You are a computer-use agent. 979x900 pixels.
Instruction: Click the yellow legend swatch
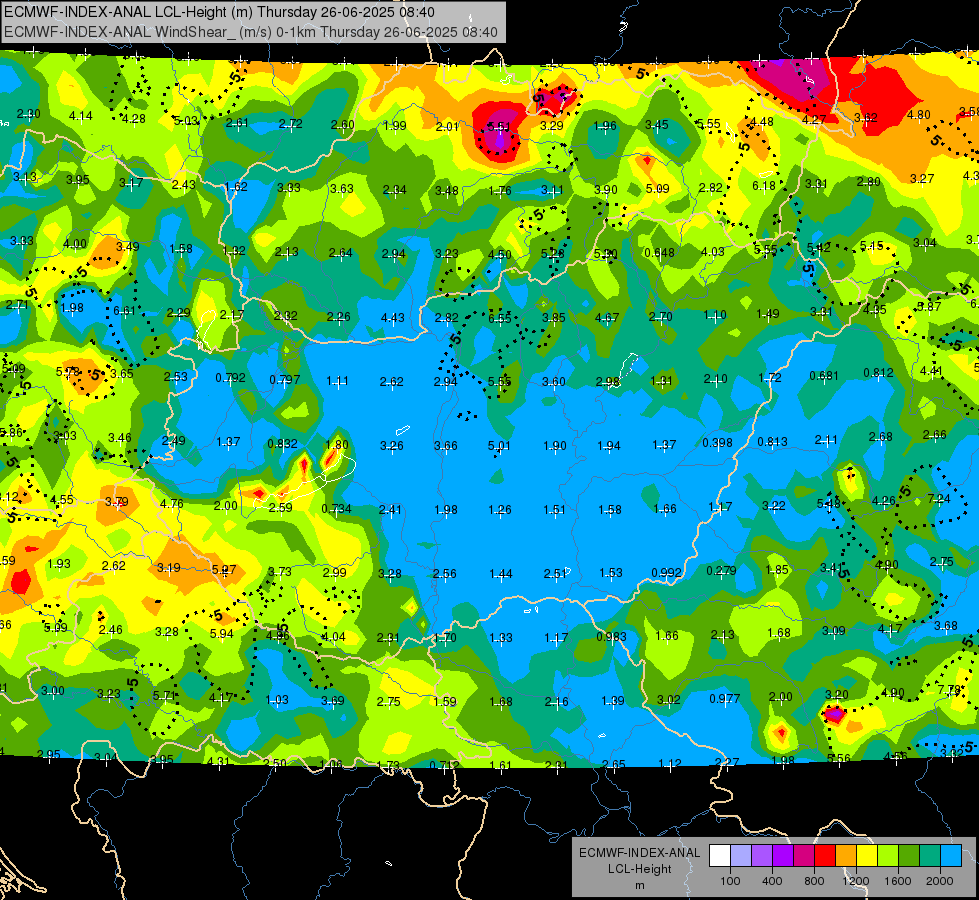click(x=867, y=856)
